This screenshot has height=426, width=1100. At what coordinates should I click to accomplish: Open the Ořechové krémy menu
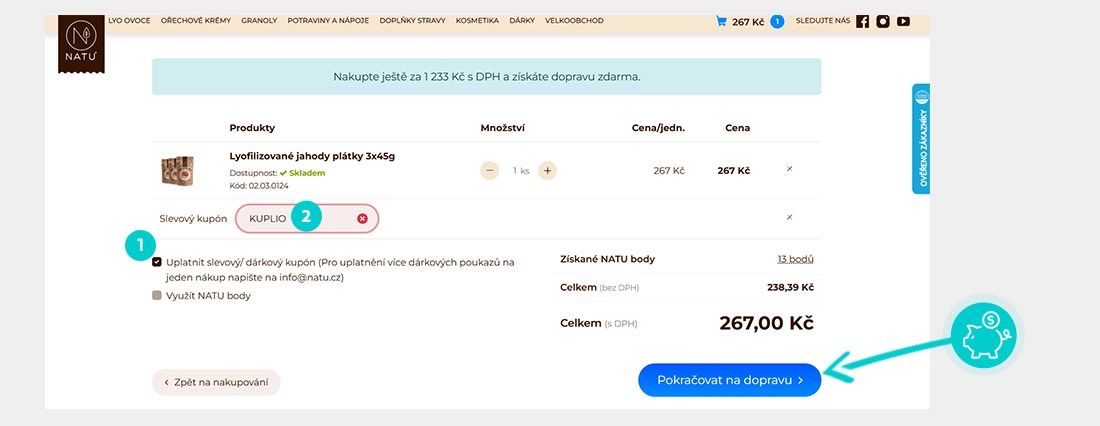click(x=196, y=21)
